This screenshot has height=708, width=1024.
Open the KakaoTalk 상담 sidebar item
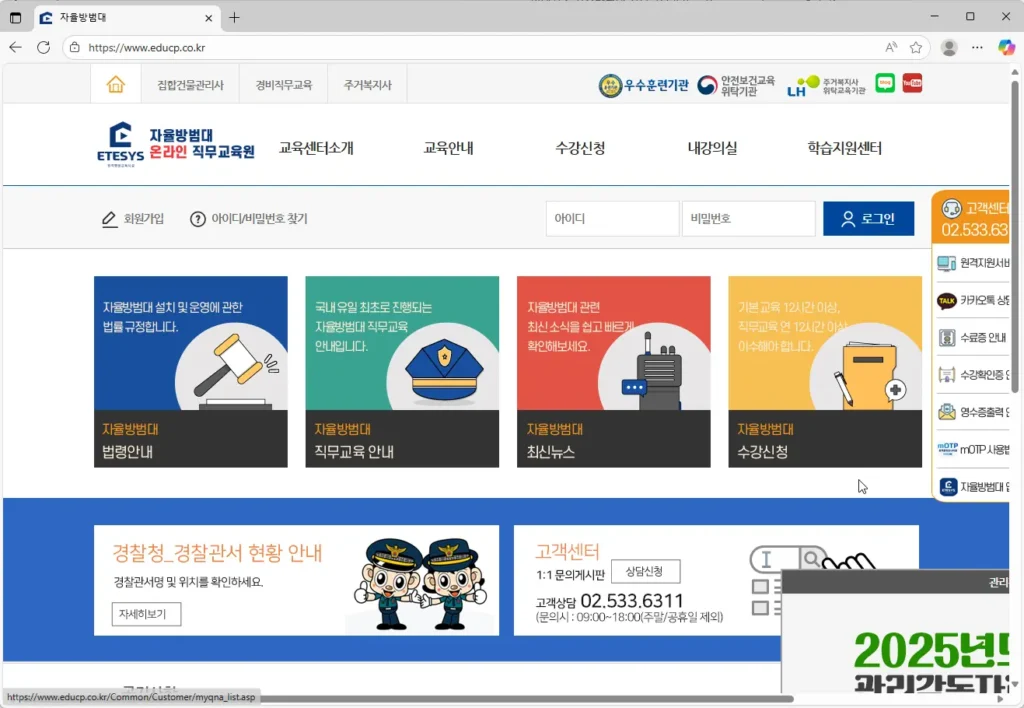tap(975, 301)
